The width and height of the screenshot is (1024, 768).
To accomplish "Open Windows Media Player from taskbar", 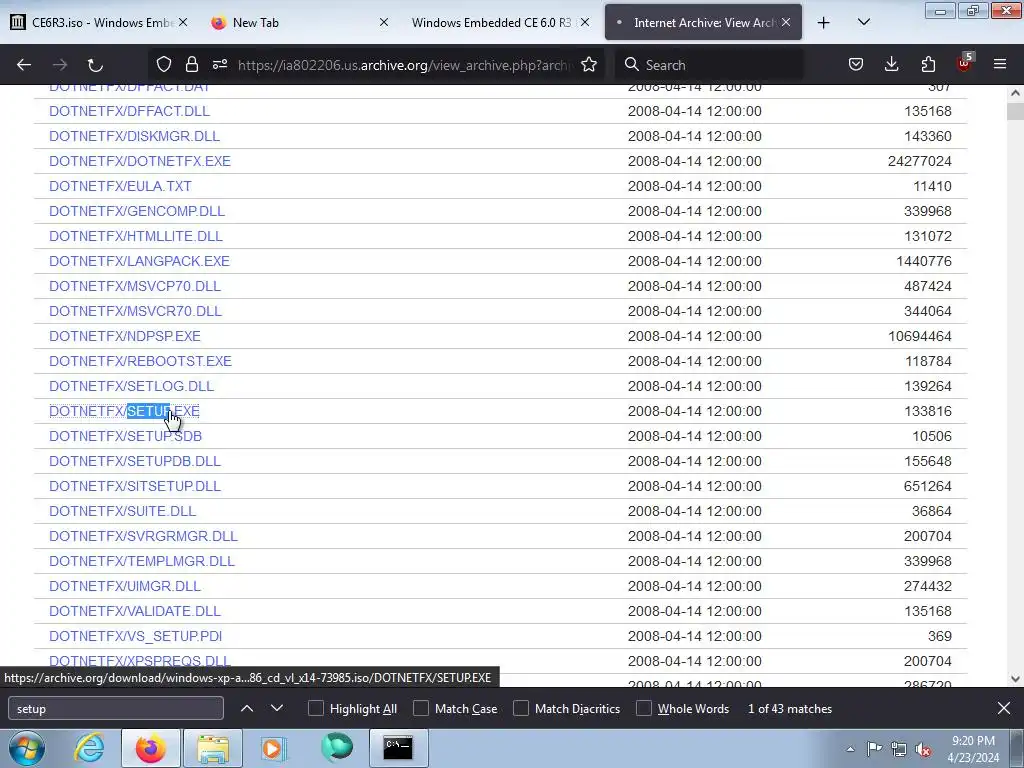I will pyautogui.click(x=274, y=748).
